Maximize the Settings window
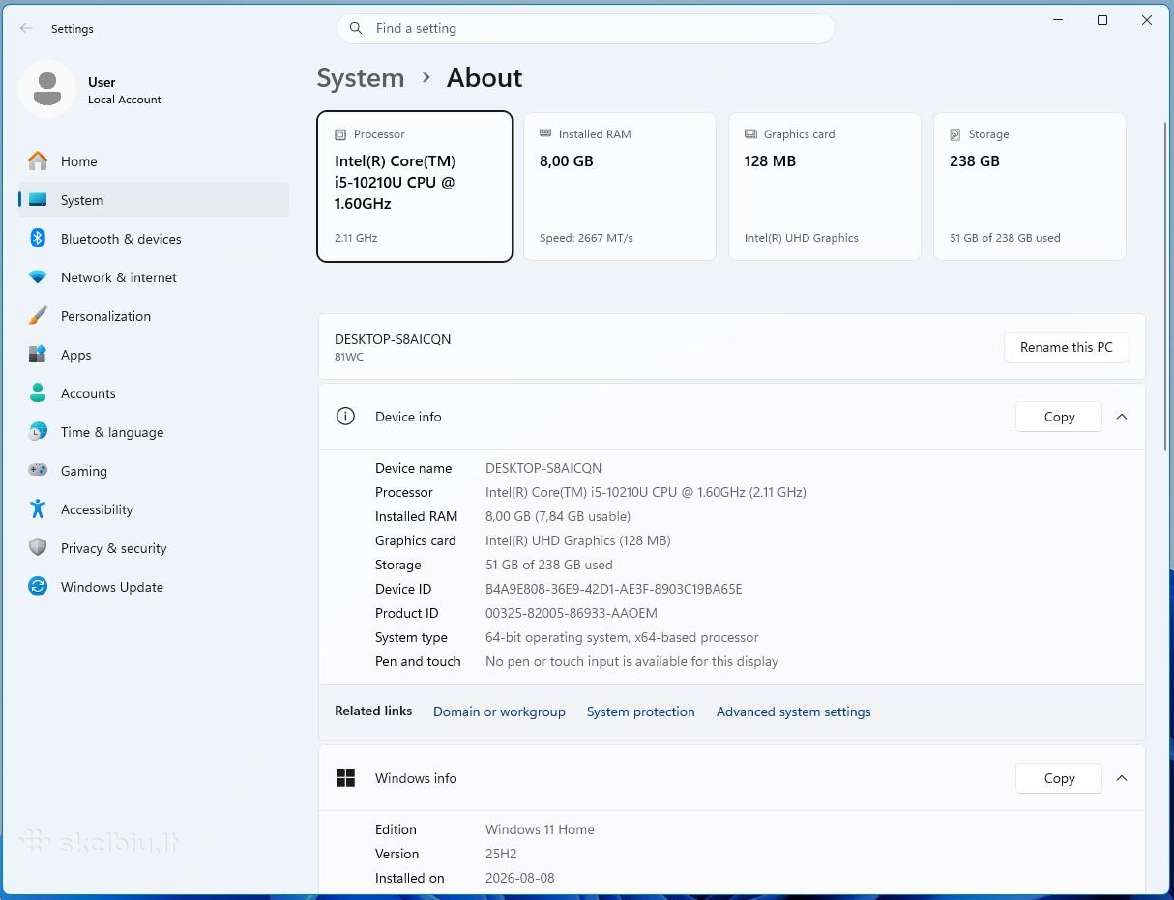The image size is (1174, 900). pos(1102,20)
